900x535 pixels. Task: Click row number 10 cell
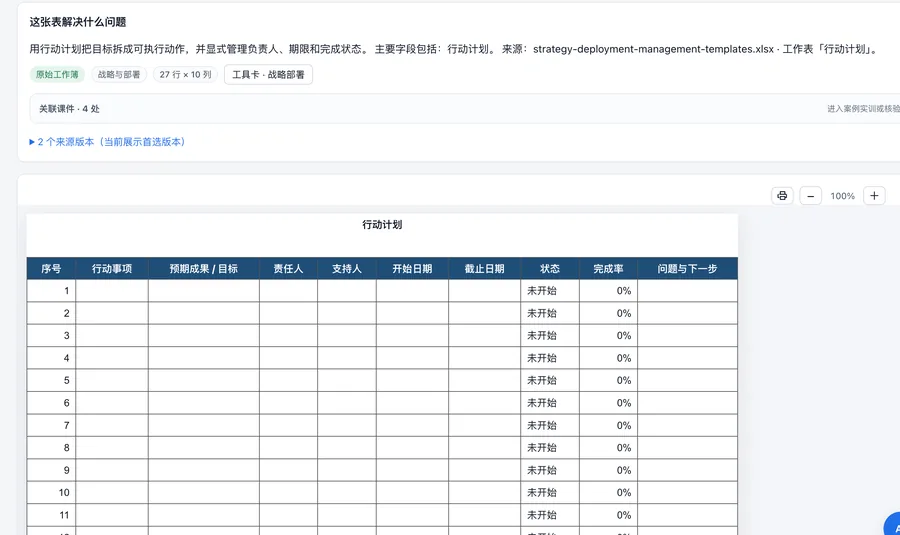tap(51, 493)
